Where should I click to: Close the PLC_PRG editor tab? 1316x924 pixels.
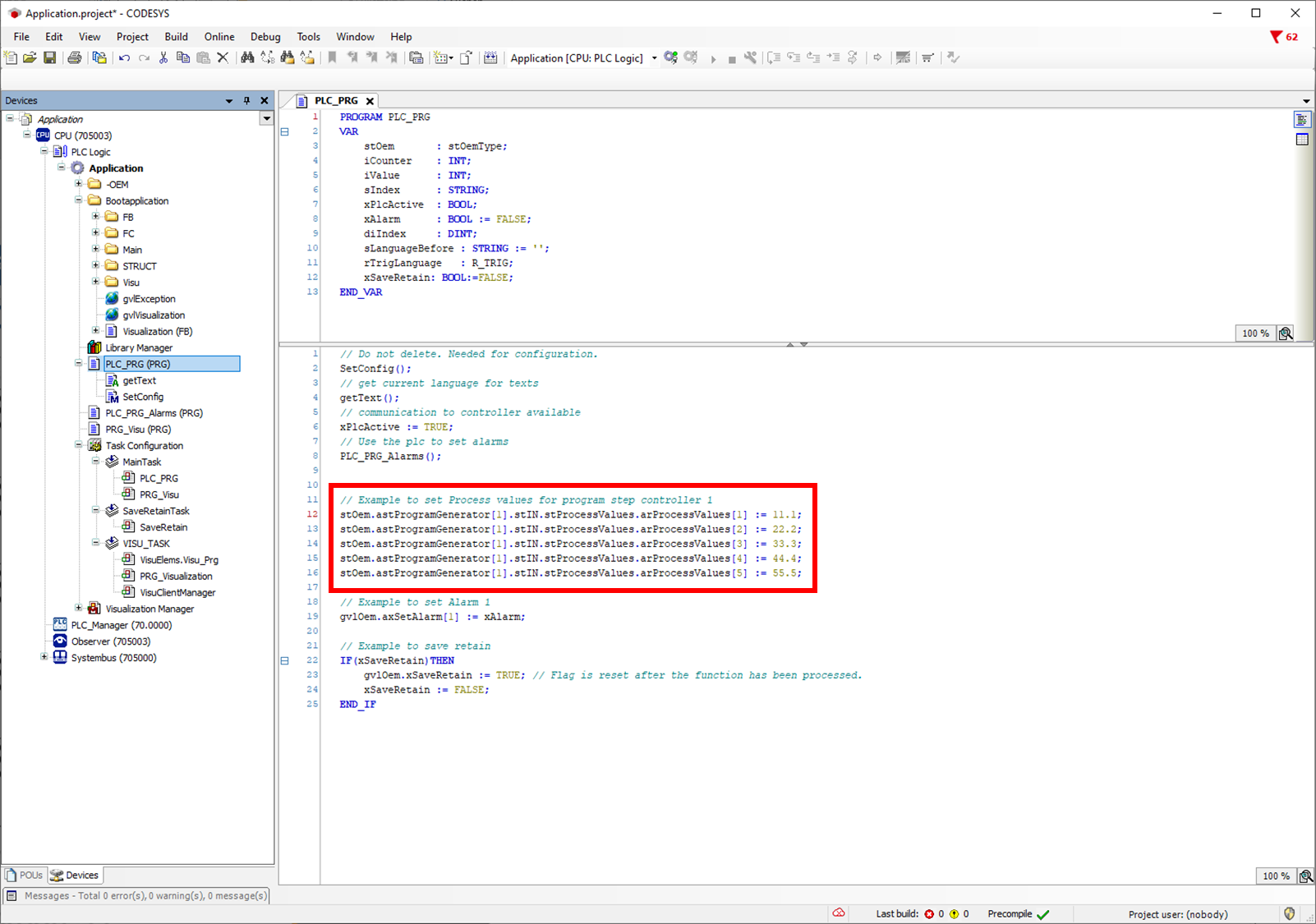tap(370, 101)
